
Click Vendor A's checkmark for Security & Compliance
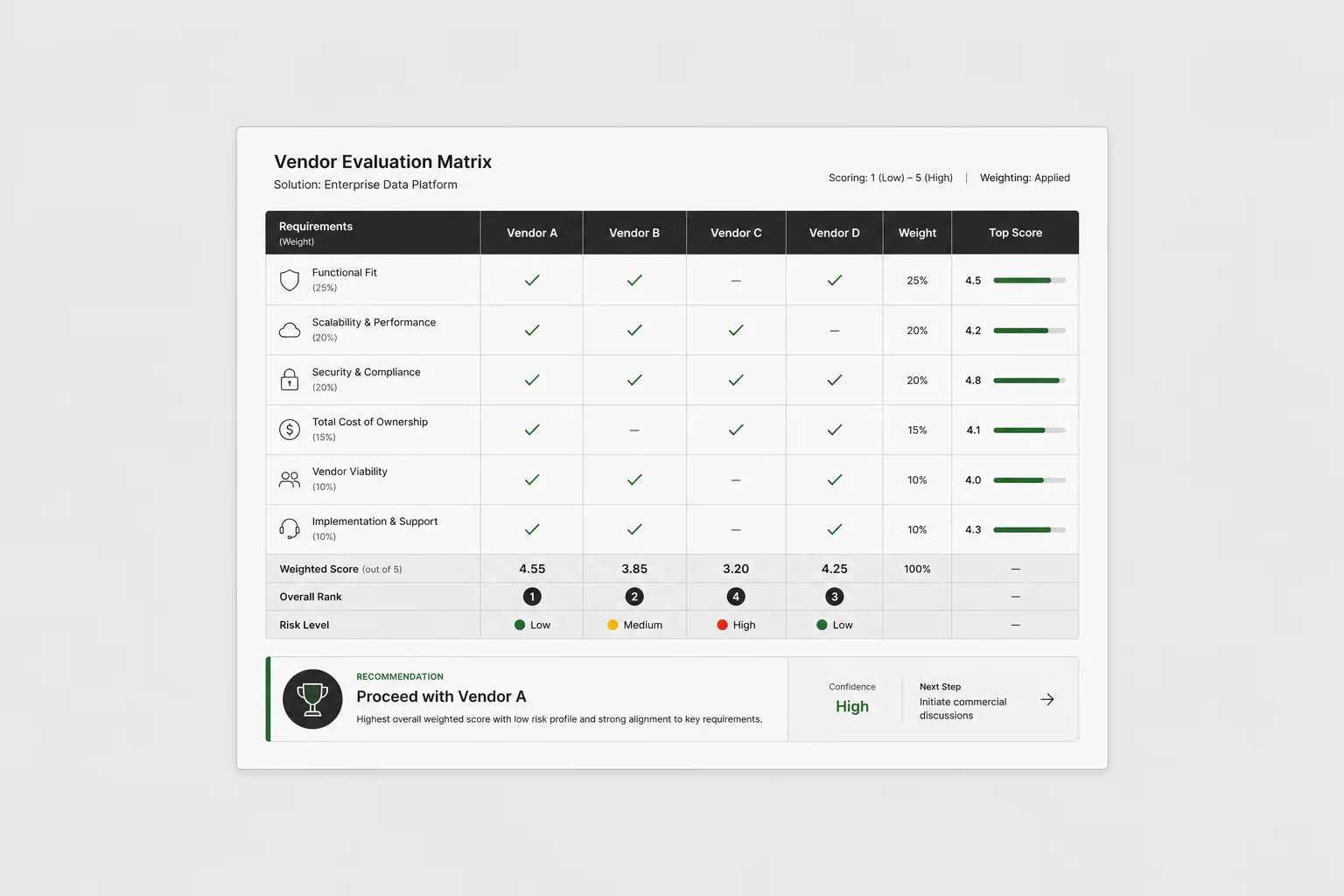point(532,380)
